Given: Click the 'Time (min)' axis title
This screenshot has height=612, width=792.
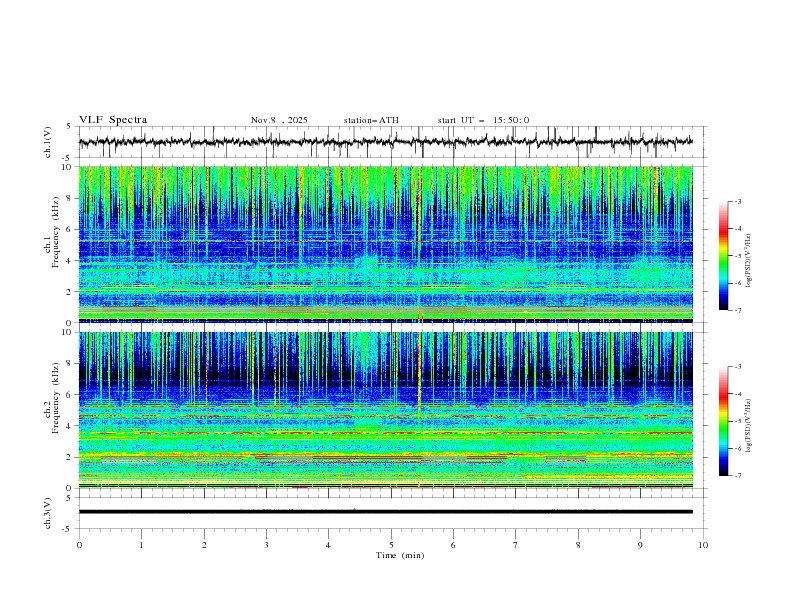Looking at the screenshot, I should 400,555.
